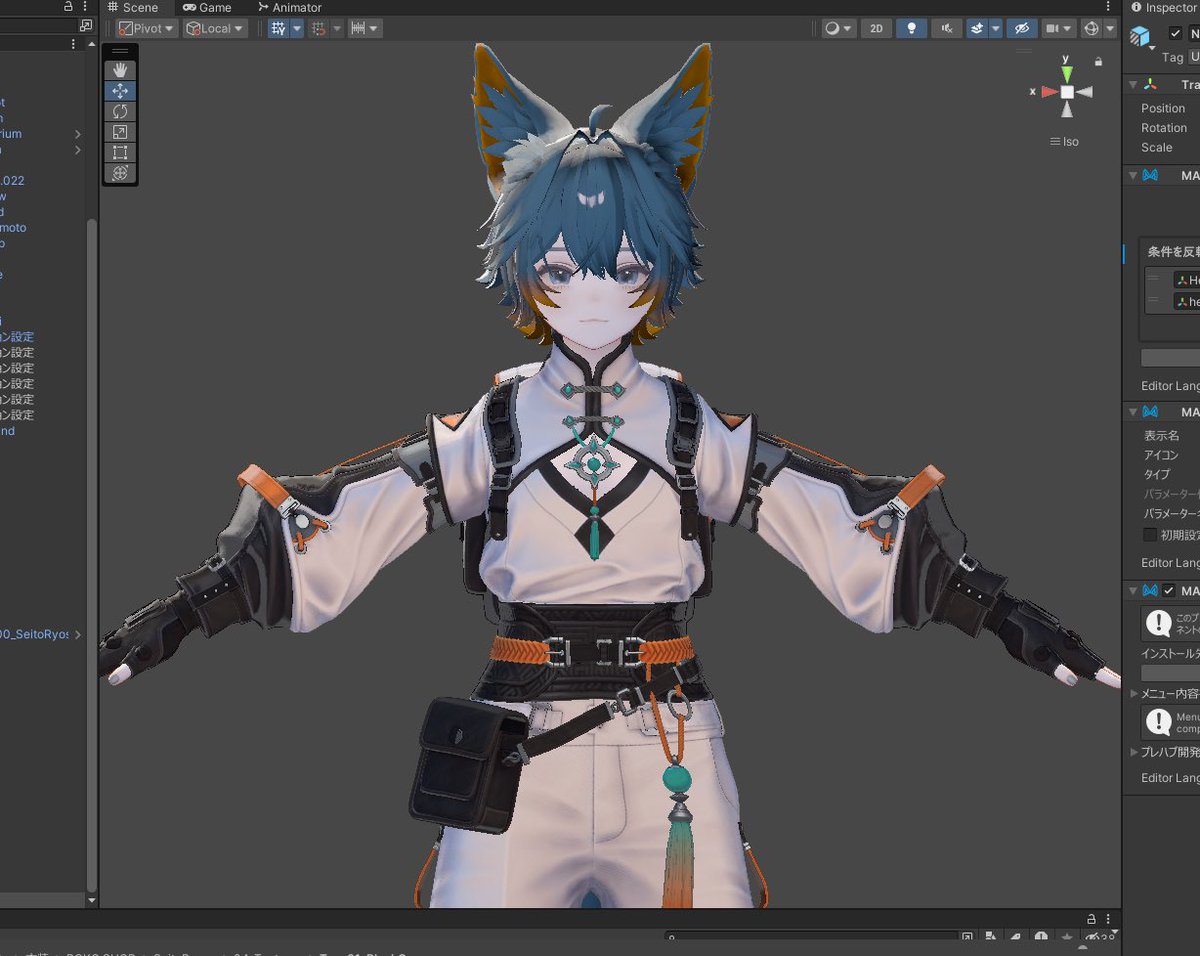Select the Hand view tool

120,70
